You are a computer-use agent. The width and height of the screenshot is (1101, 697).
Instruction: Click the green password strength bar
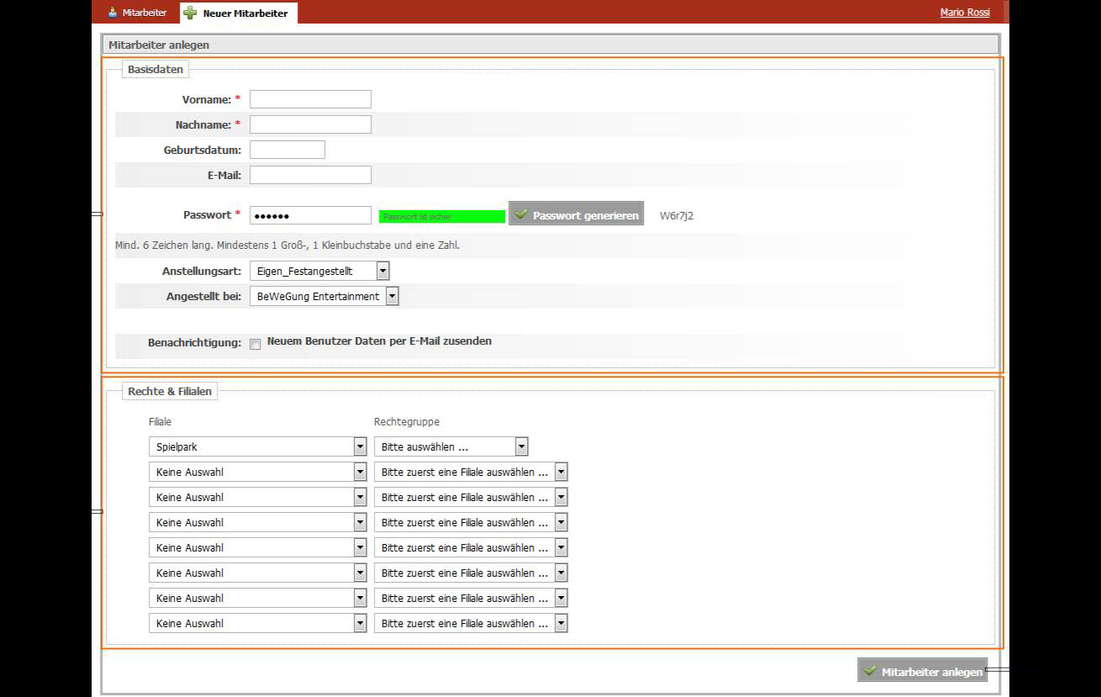tap(442, 217)
